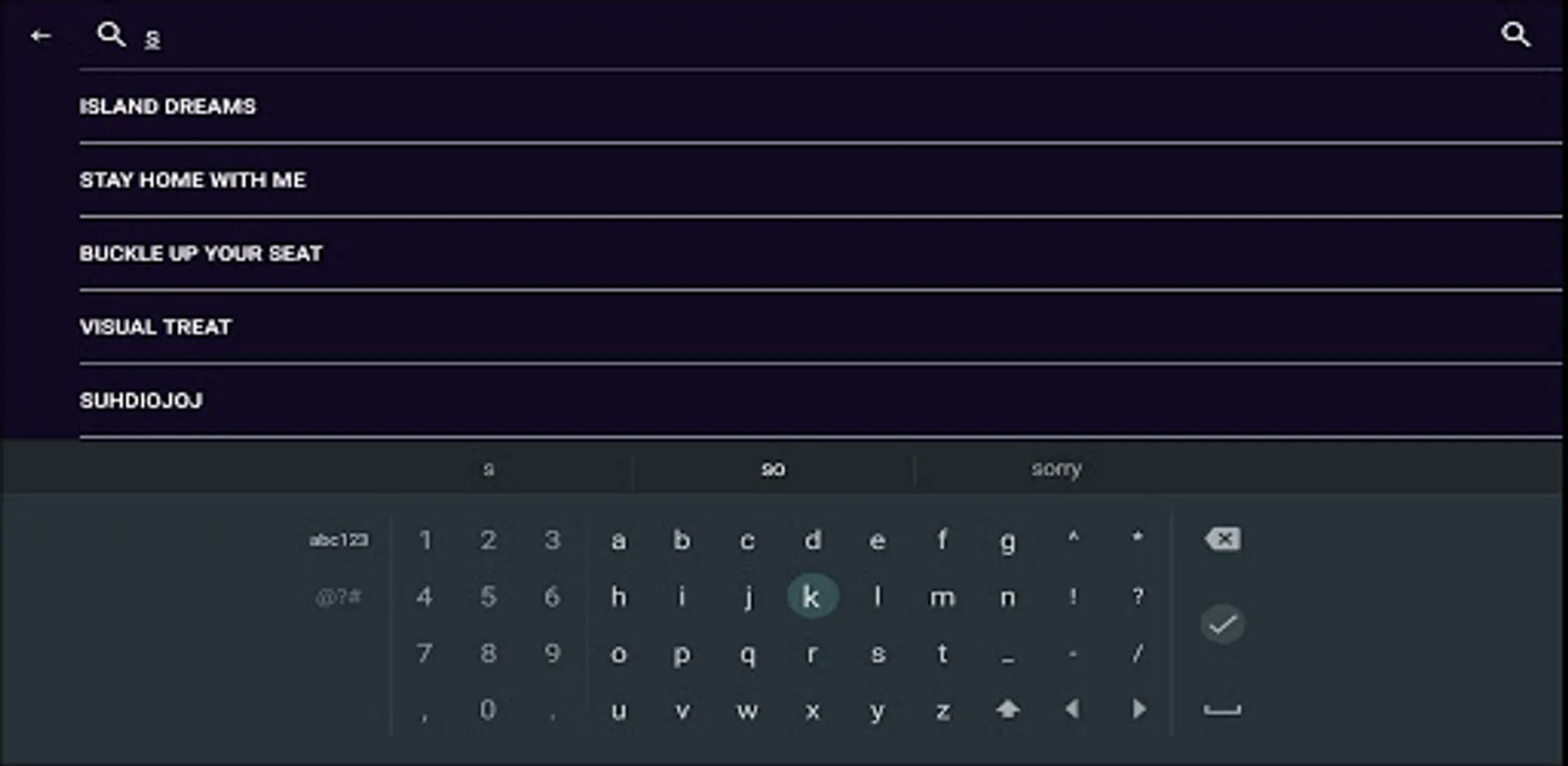Select the BUCKLE UP YOUR SEAT result

pyautogui.click(x=201, y=254)
